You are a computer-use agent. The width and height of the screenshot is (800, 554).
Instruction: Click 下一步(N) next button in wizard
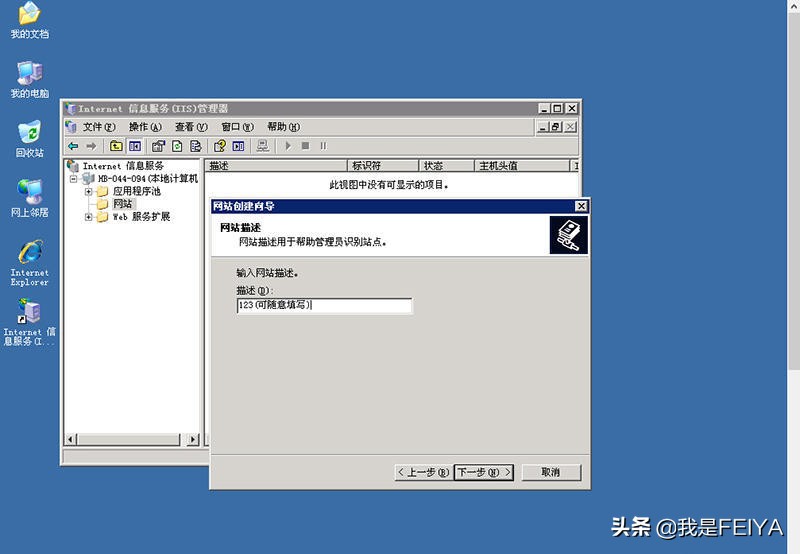click(x=484, y=472)
